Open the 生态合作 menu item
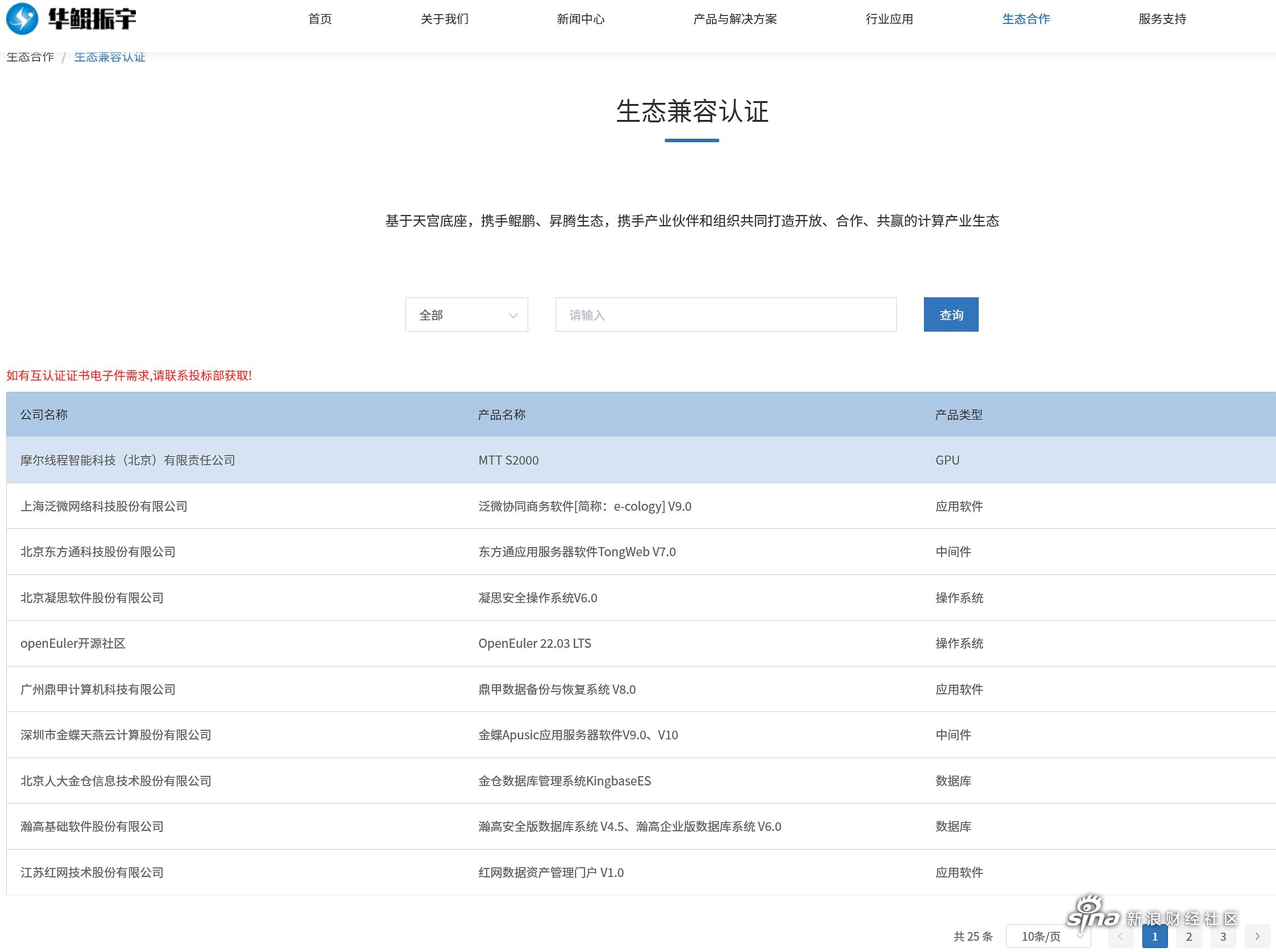 (1025, 19)
